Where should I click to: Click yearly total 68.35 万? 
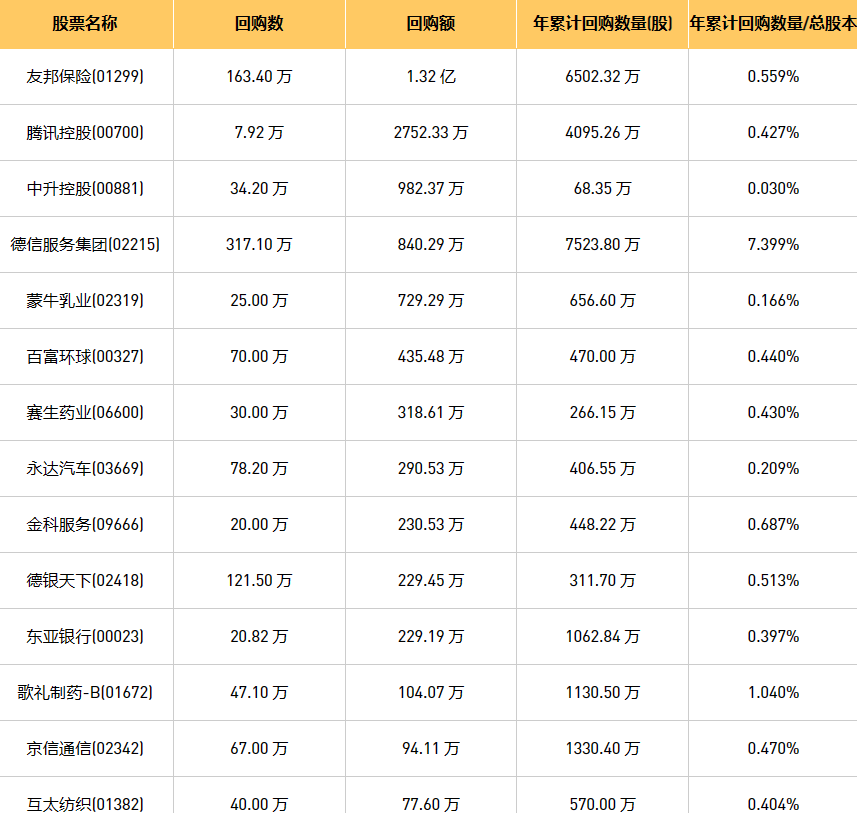(x=602, y=189)
